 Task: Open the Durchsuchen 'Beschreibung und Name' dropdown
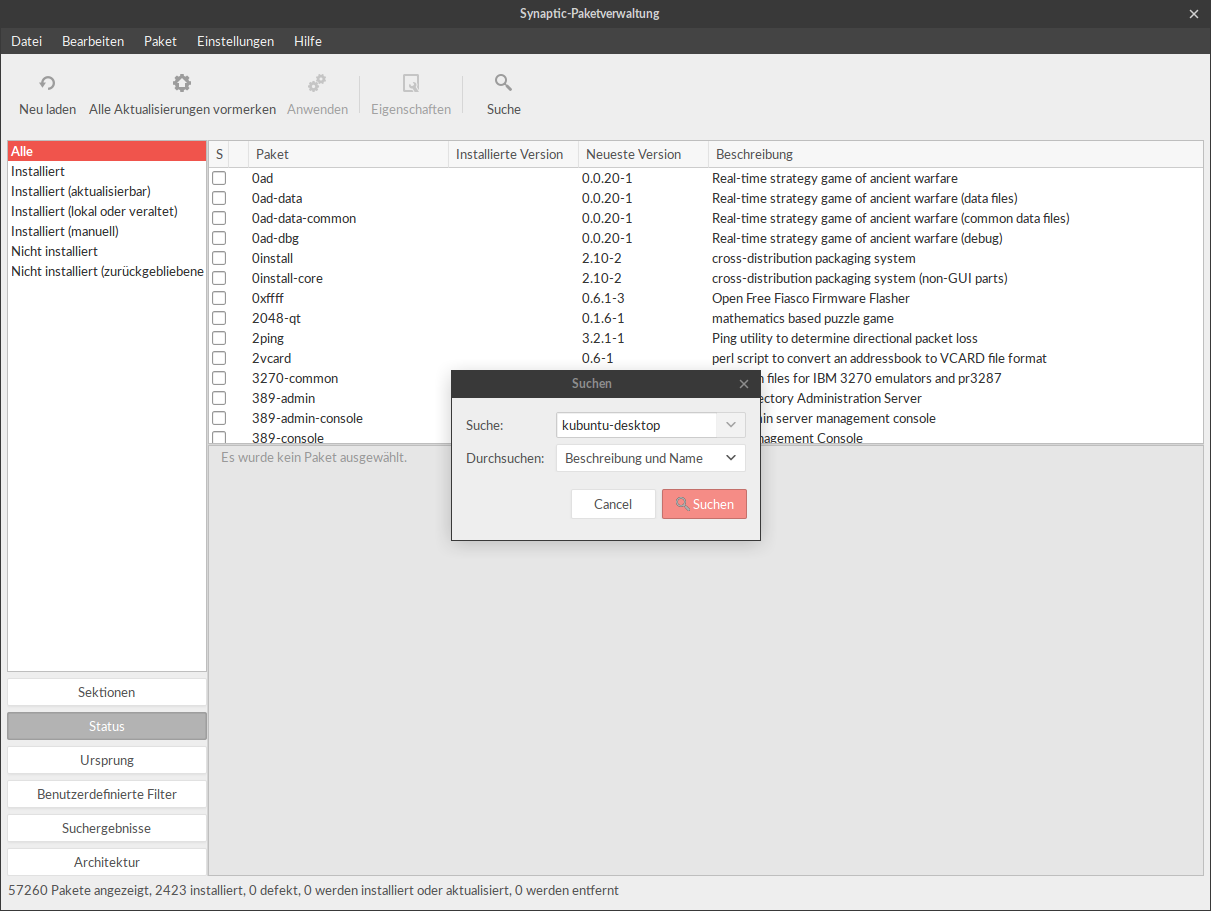[x=651, y=458]
